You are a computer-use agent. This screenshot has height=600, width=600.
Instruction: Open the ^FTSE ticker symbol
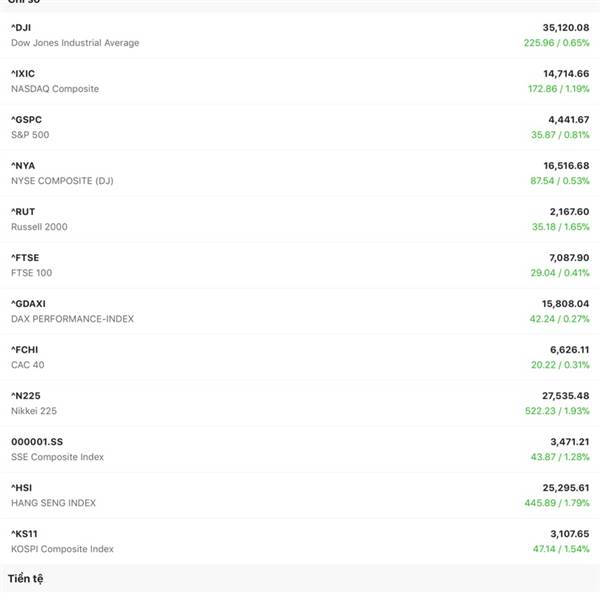click(25, 257)
